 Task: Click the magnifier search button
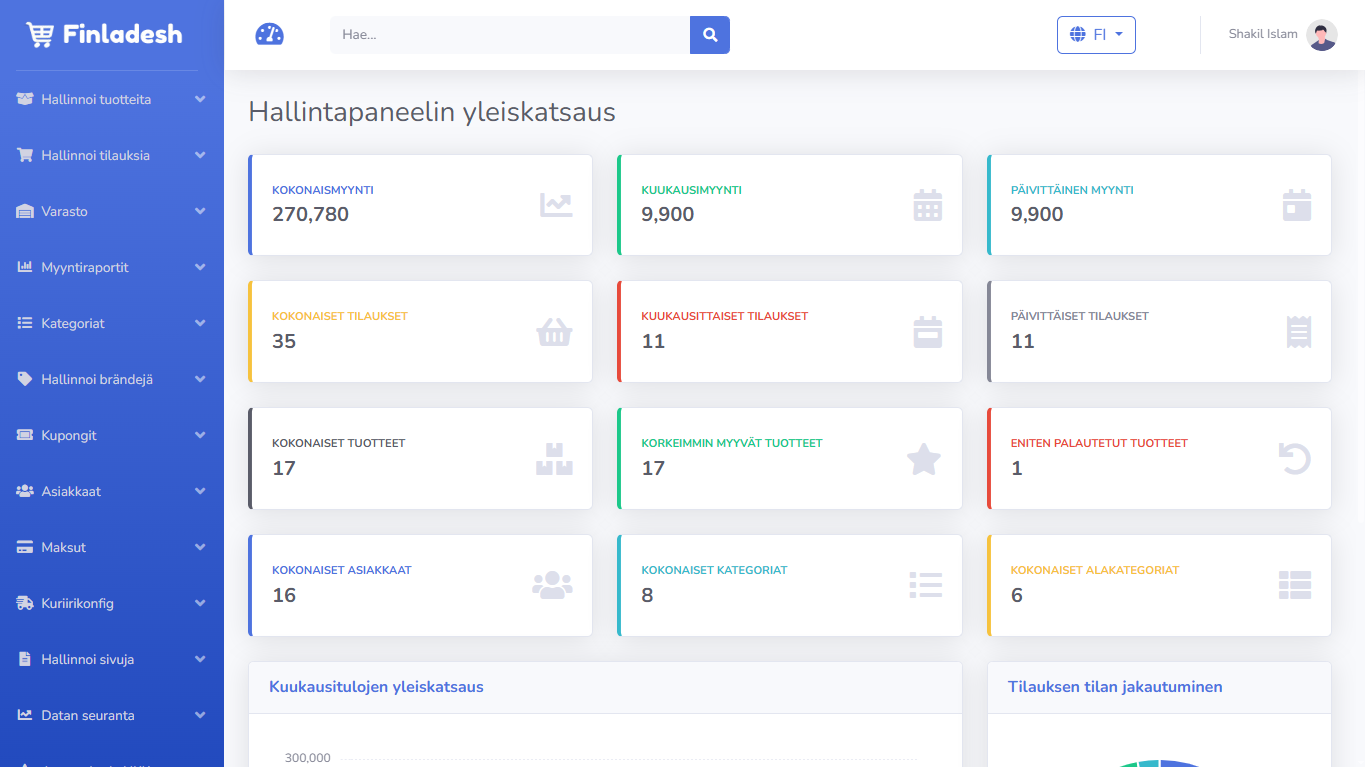(x=710, y=35)
